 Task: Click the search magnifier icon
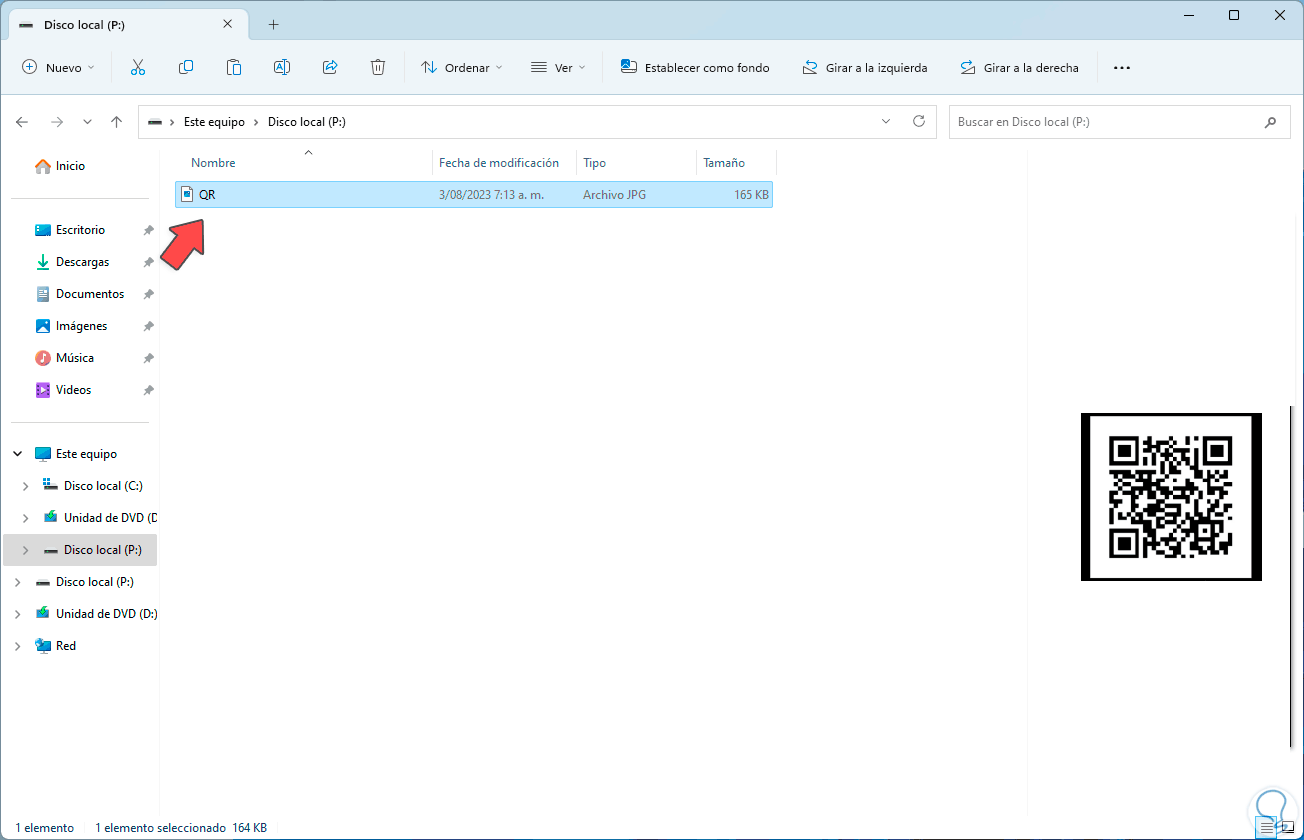(1270, 122)
